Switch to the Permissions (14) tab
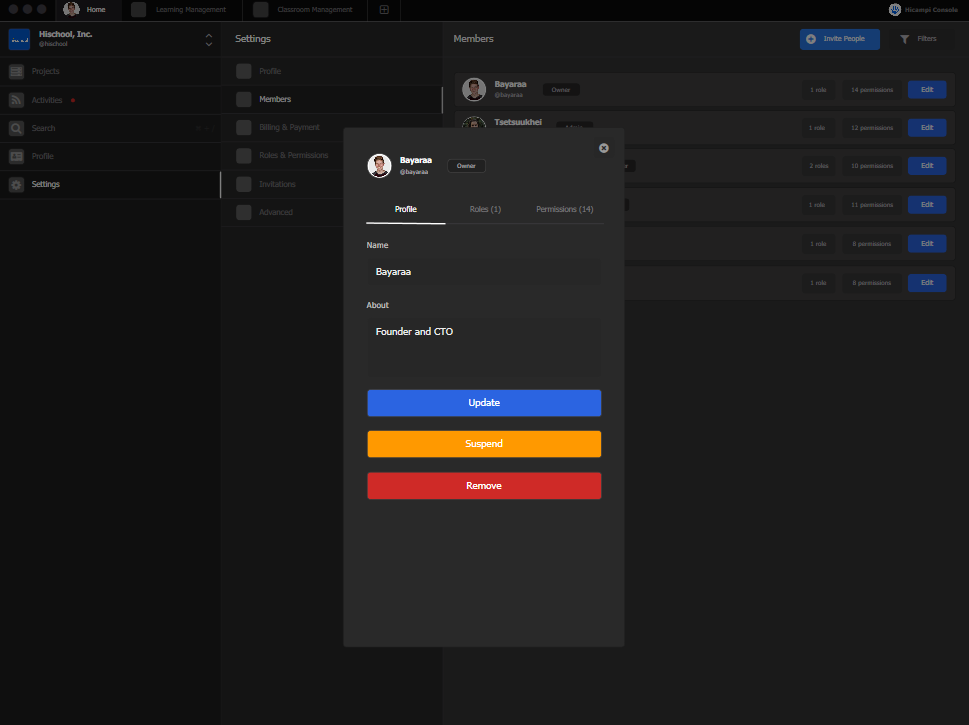This screenshot has width=969, height=725. click(x=564, y=209)
